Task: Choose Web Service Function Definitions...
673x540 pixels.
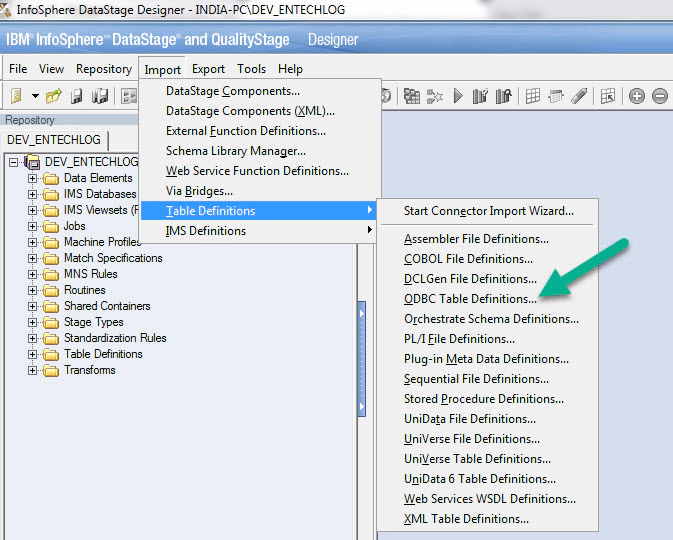Action: (x=259, y=171)
